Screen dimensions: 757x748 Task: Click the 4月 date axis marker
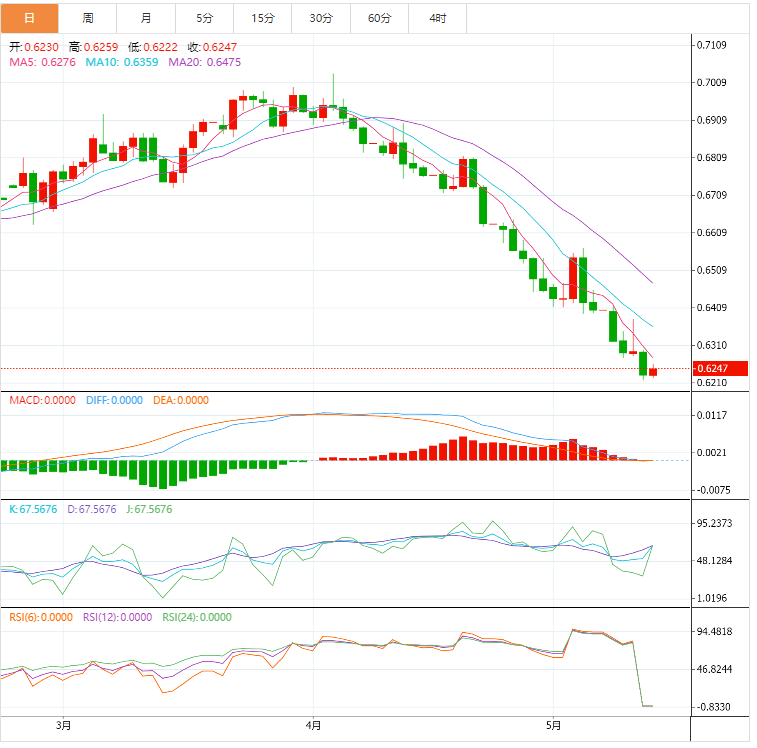pos(313,726)
